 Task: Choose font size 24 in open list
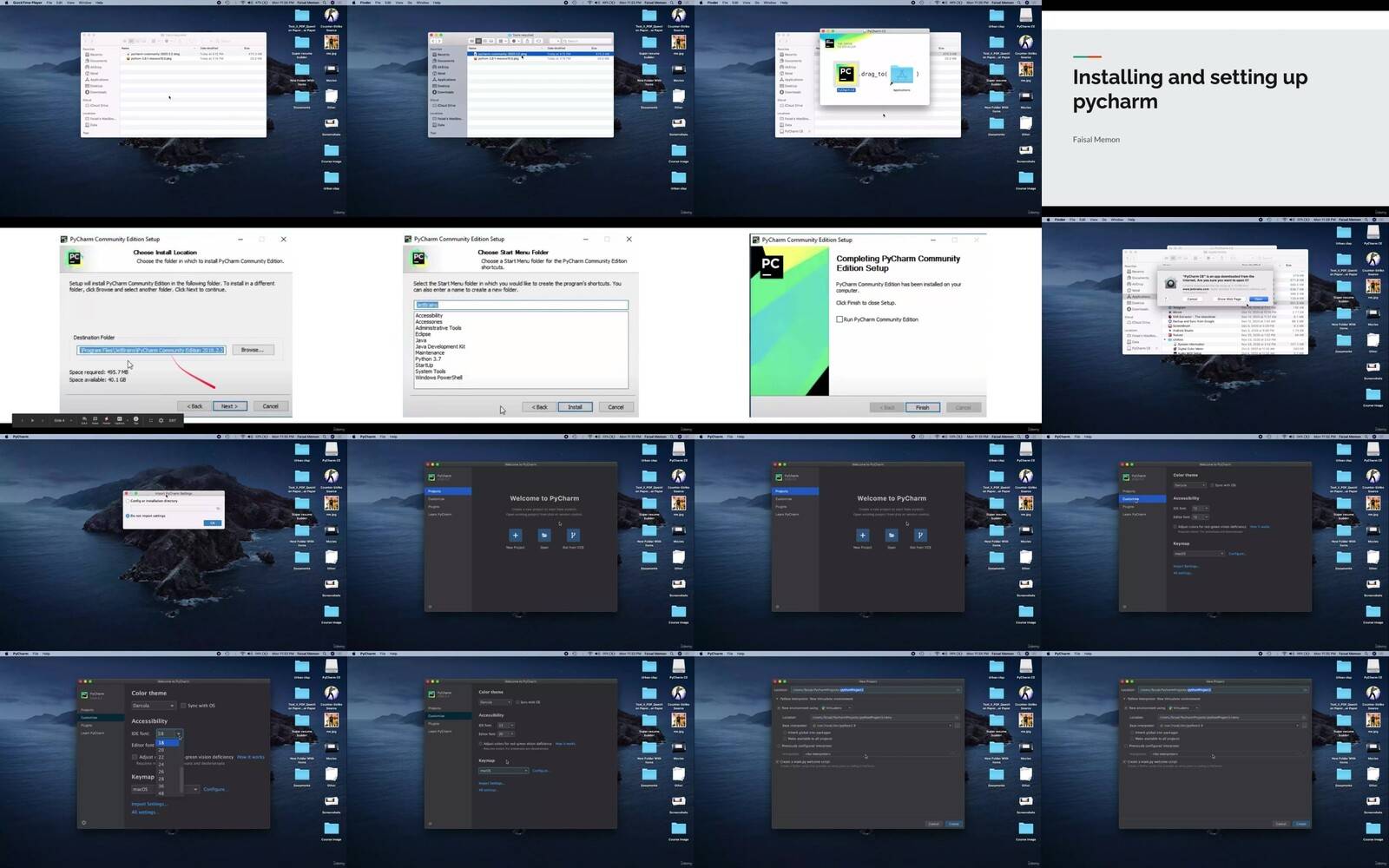[x=161, y=765]
